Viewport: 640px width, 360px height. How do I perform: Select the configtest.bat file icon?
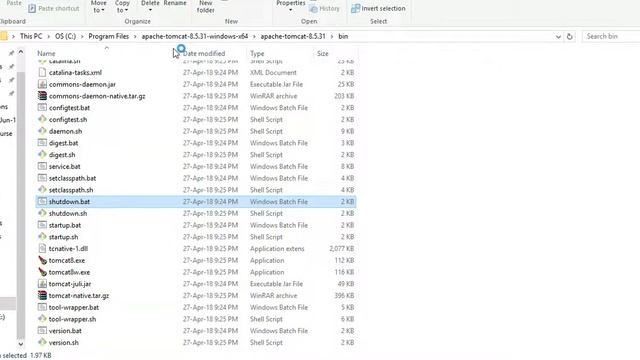click(42, 108)
